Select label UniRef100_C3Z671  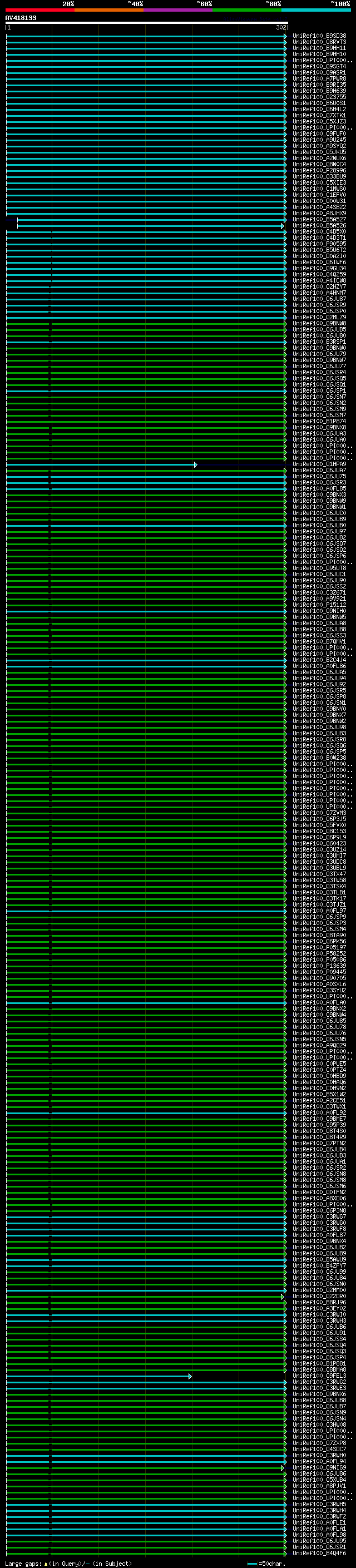(x=319, y=593)
